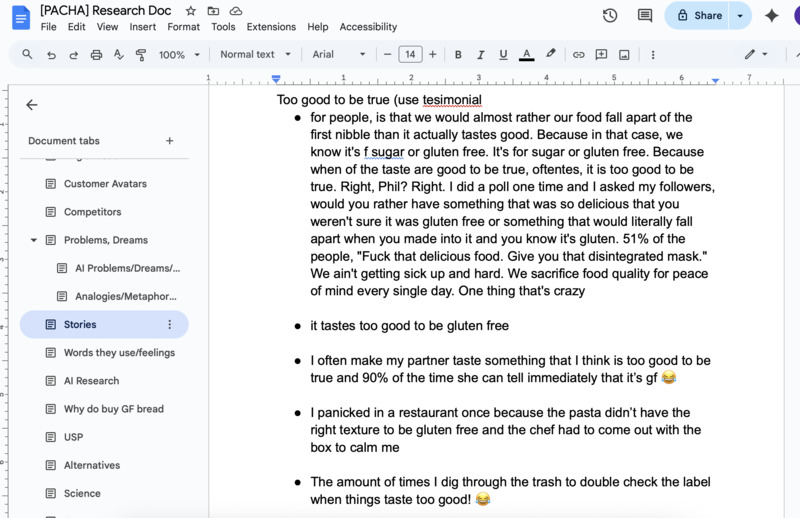This screenshot has width=800, height=518.
Task: Increase the font size
Action: (x=433, y=55)
